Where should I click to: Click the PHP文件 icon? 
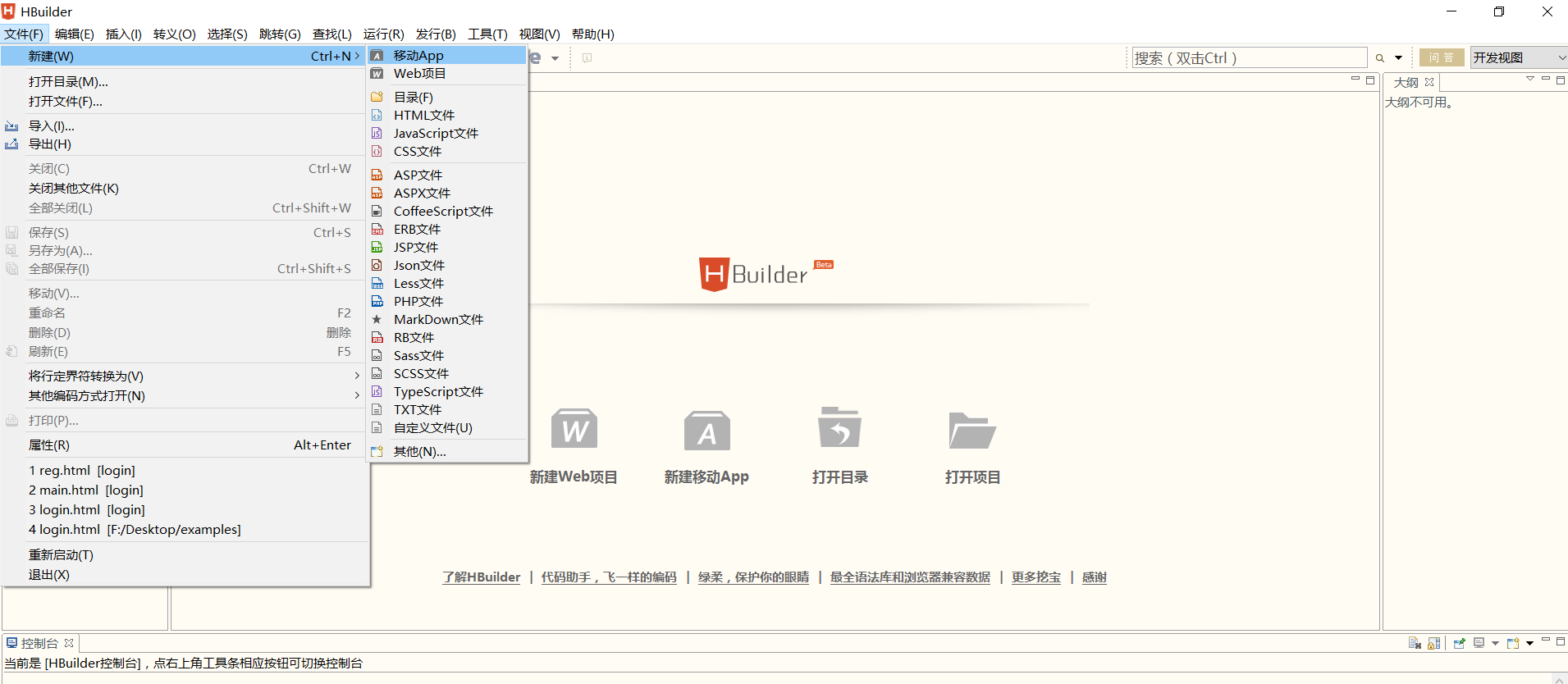pyautogui.click(x=377, y=301)
